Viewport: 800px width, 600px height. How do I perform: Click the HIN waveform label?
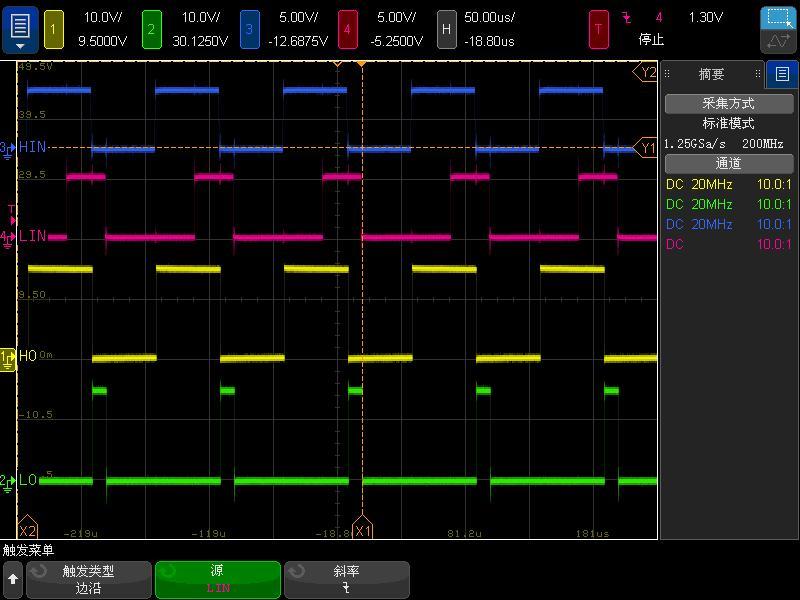click(33, 147)
